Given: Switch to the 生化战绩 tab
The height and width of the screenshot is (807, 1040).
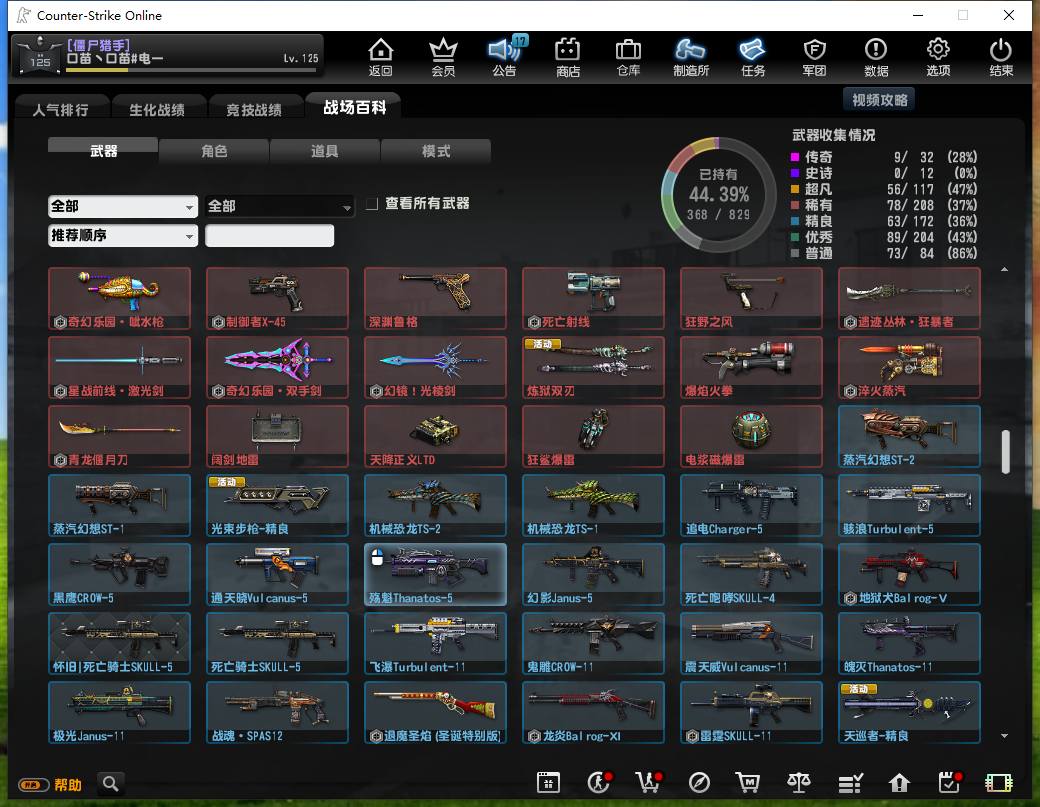Looking at the screenshot, I should coord(157,109).
